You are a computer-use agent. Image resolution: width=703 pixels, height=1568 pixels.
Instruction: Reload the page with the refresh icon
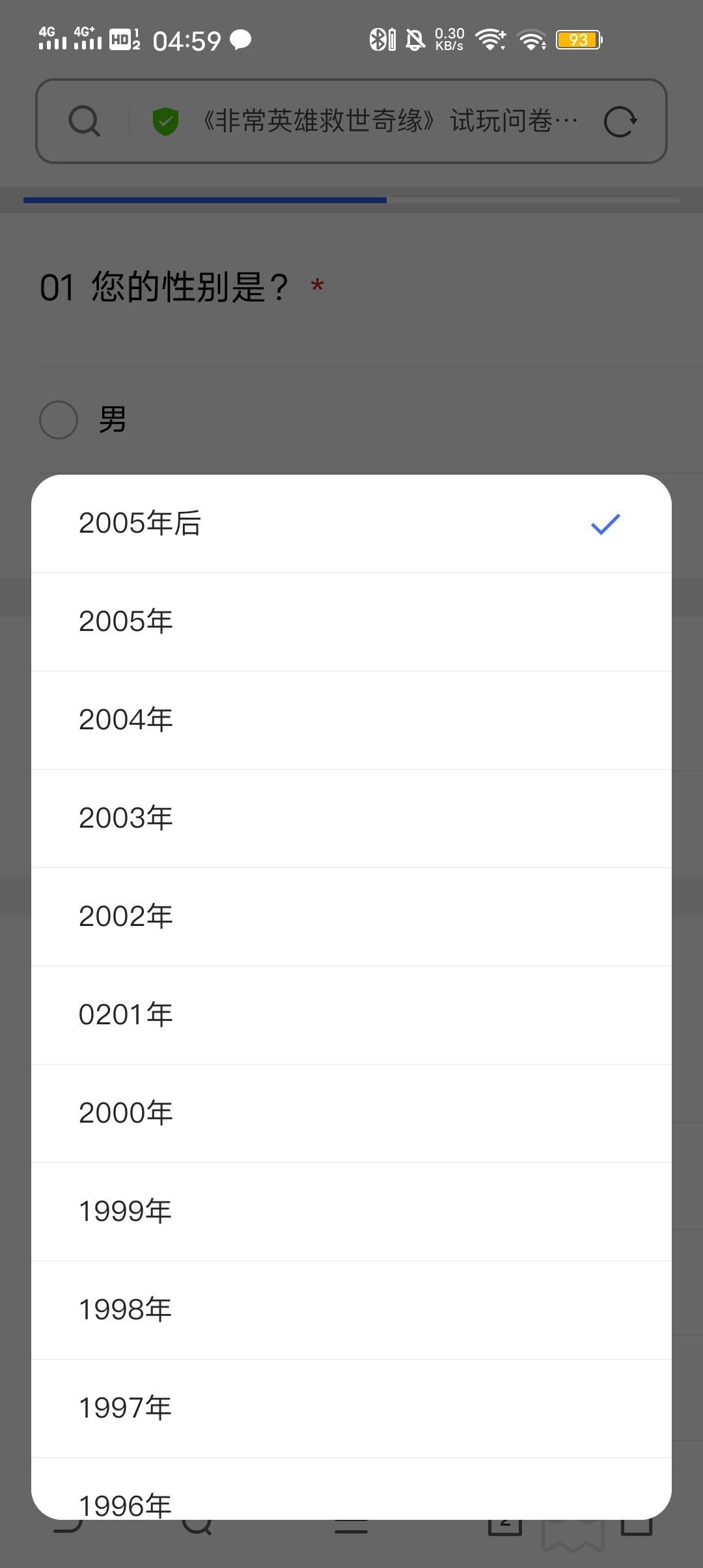click(x=620, y=121)
